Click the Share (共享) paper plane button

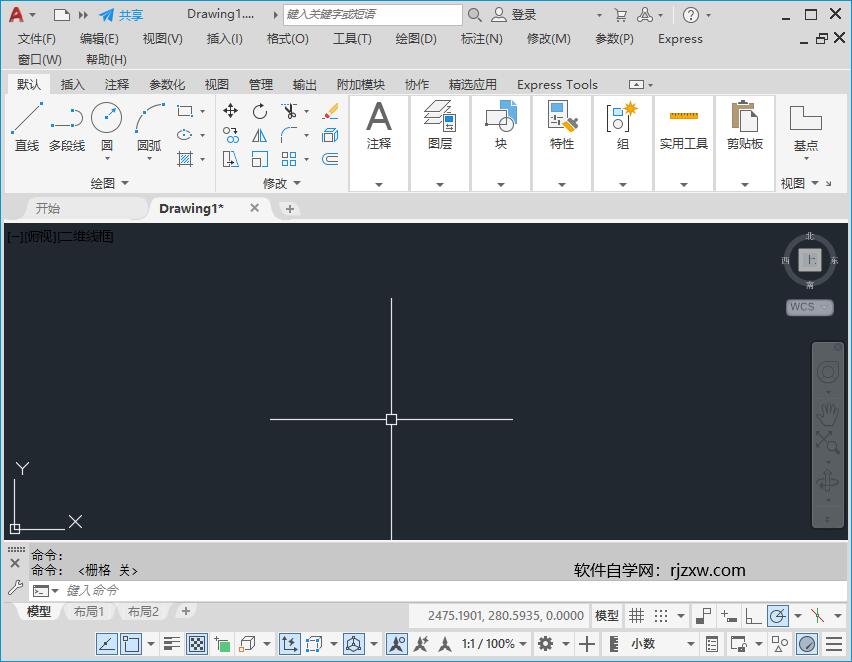121,15
